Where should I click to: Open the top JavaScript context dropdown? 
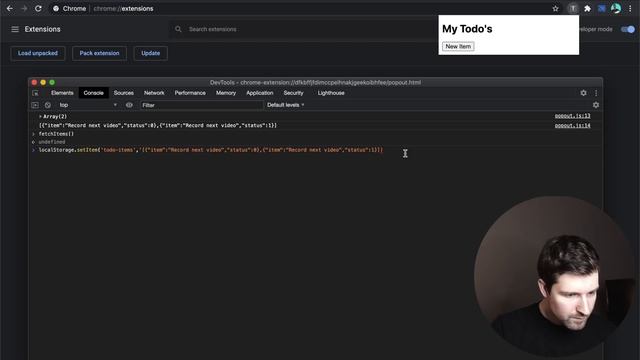coord(88,105)
